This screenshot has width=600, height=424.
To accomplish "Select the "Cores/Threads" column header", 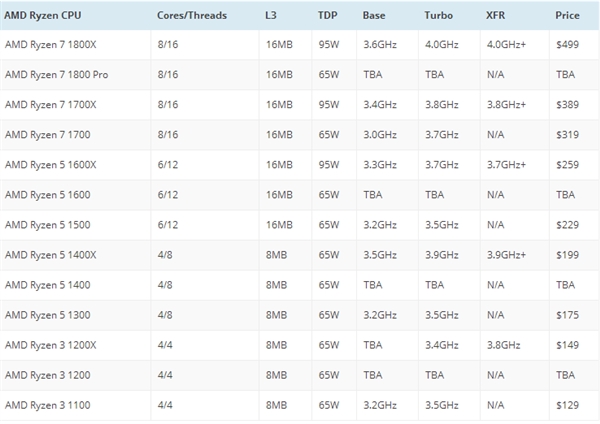I will 192,17.
